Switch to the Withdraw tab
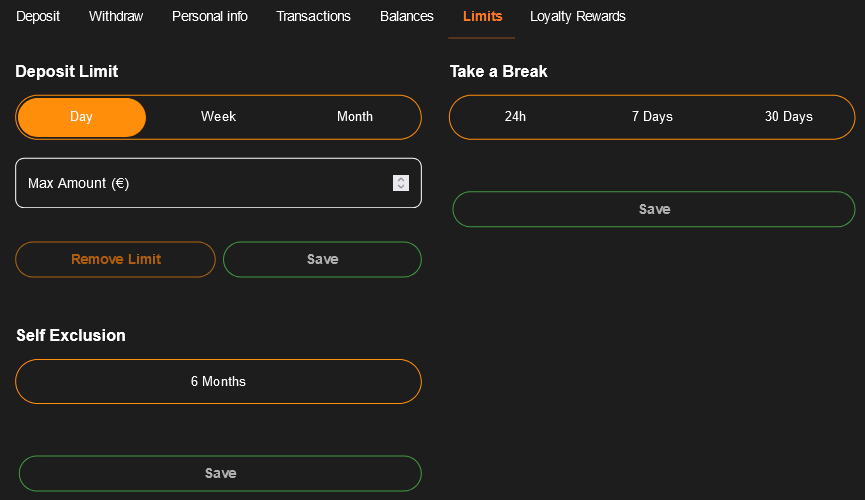The width and height of the screenshot is (865, 500). (x=116, y=17)
